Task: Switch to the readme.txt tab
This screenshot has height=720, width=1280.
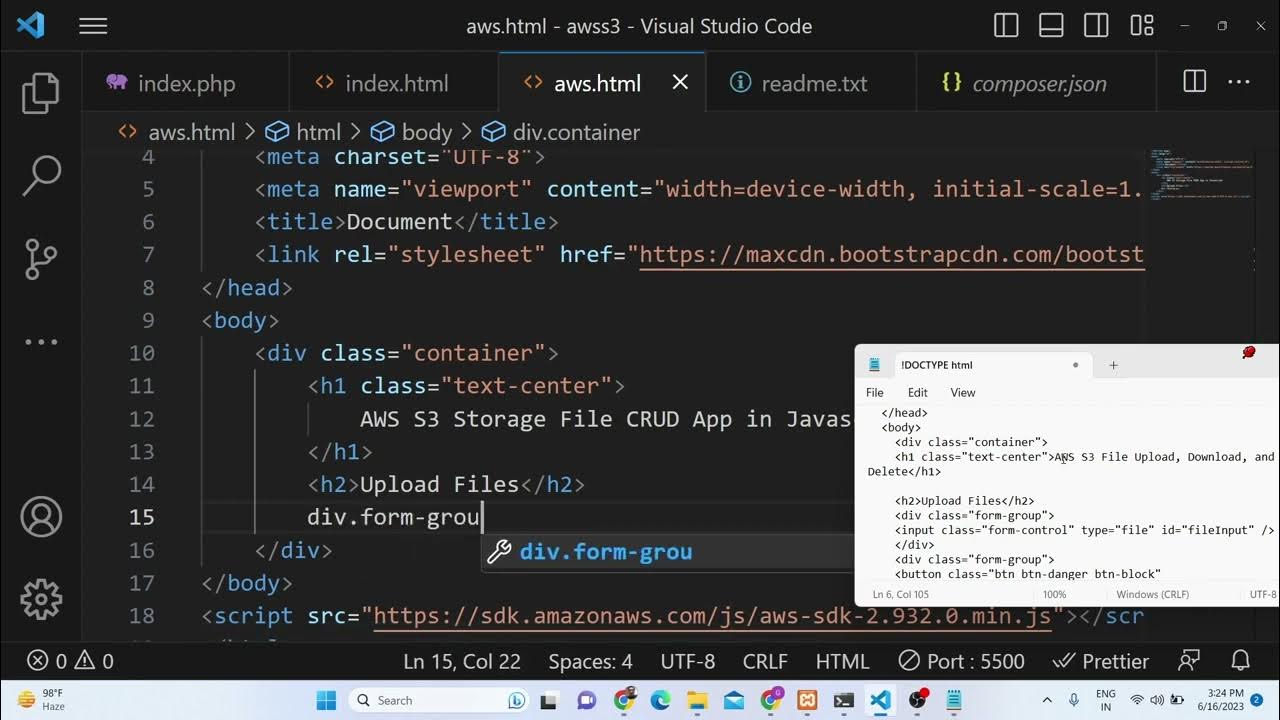Action: coord(813,83)
